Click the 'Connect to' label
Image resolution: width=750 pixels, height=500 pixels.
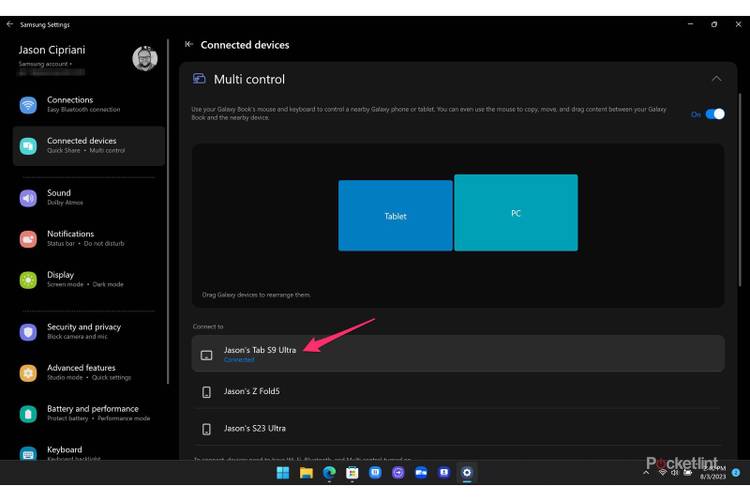pos(208,326)
